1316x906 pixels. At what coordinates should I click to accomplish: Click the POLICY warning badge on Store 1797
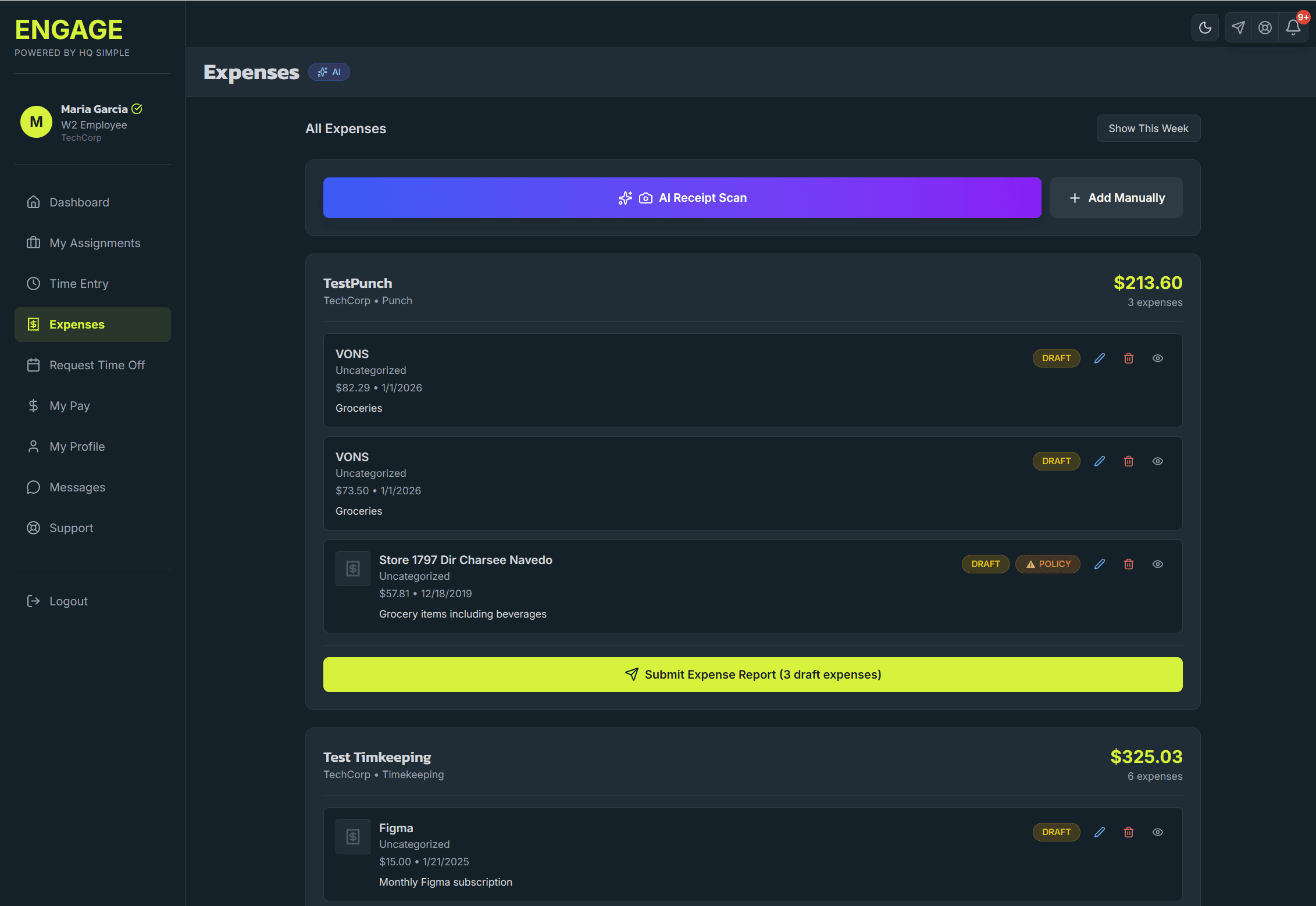1047,564
